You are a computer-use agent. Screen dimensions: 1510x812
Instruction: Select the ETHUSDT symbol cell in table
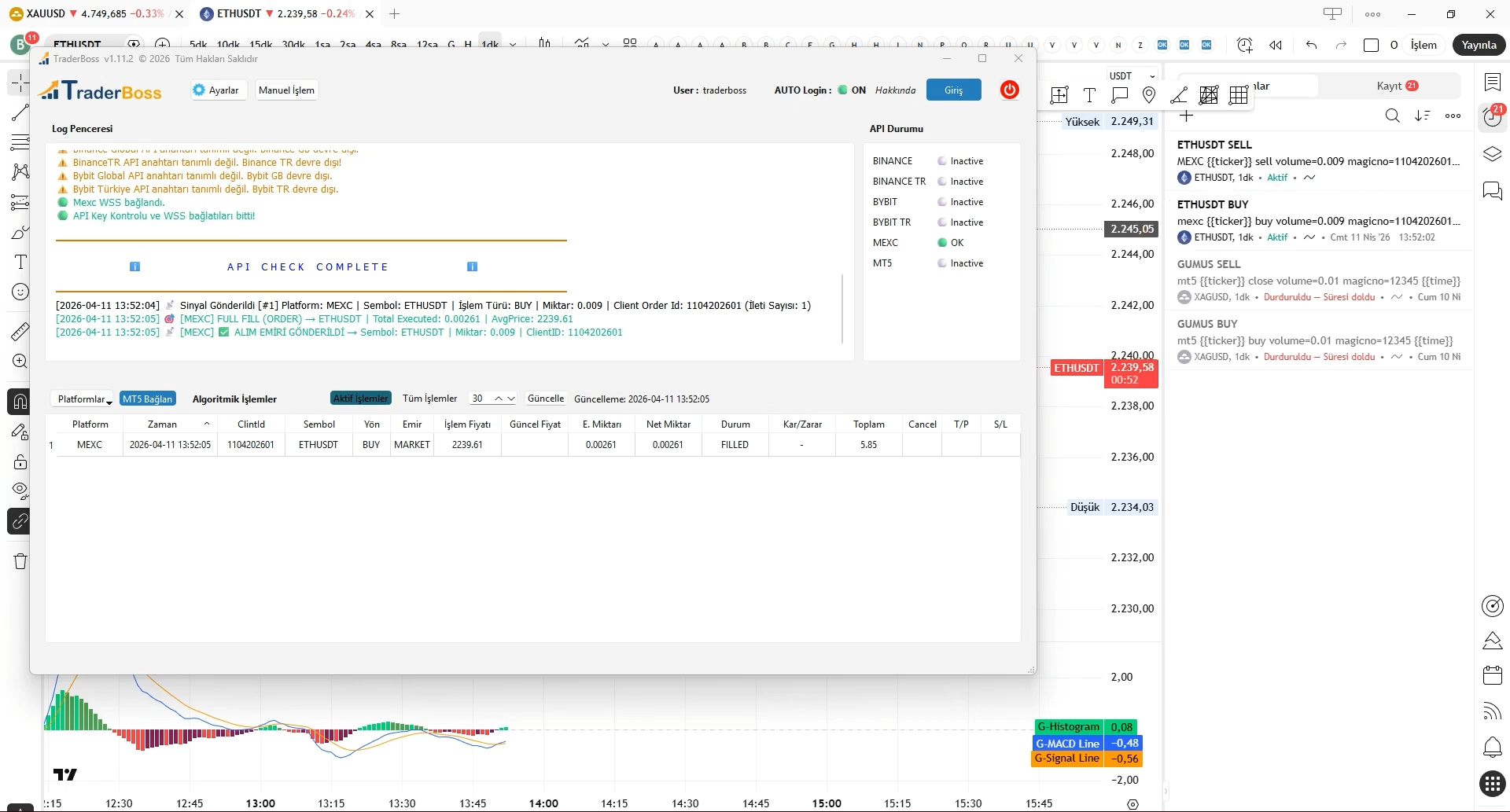point(319,445)
